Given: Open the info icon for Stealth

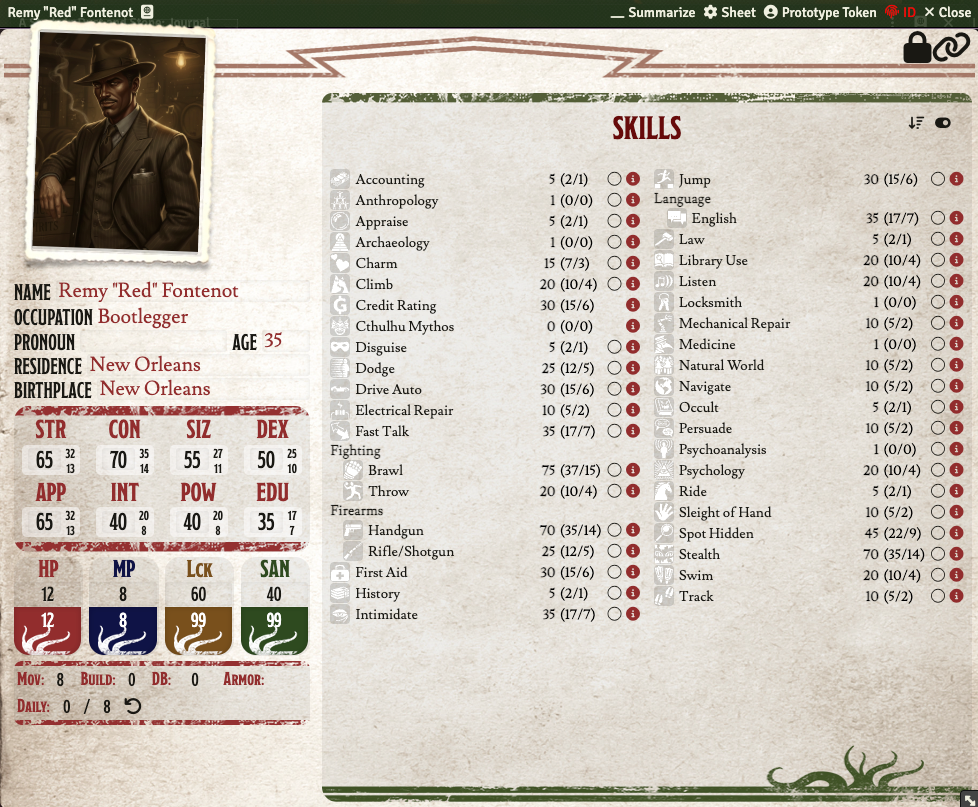Looking at the screenshot, I should pos(956,554).
